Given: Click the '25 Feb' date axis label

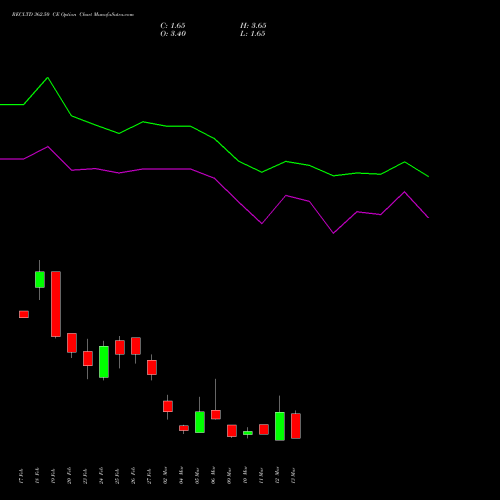Looking at the screenshot, I should pyautogui.click(x=117, y=476).
